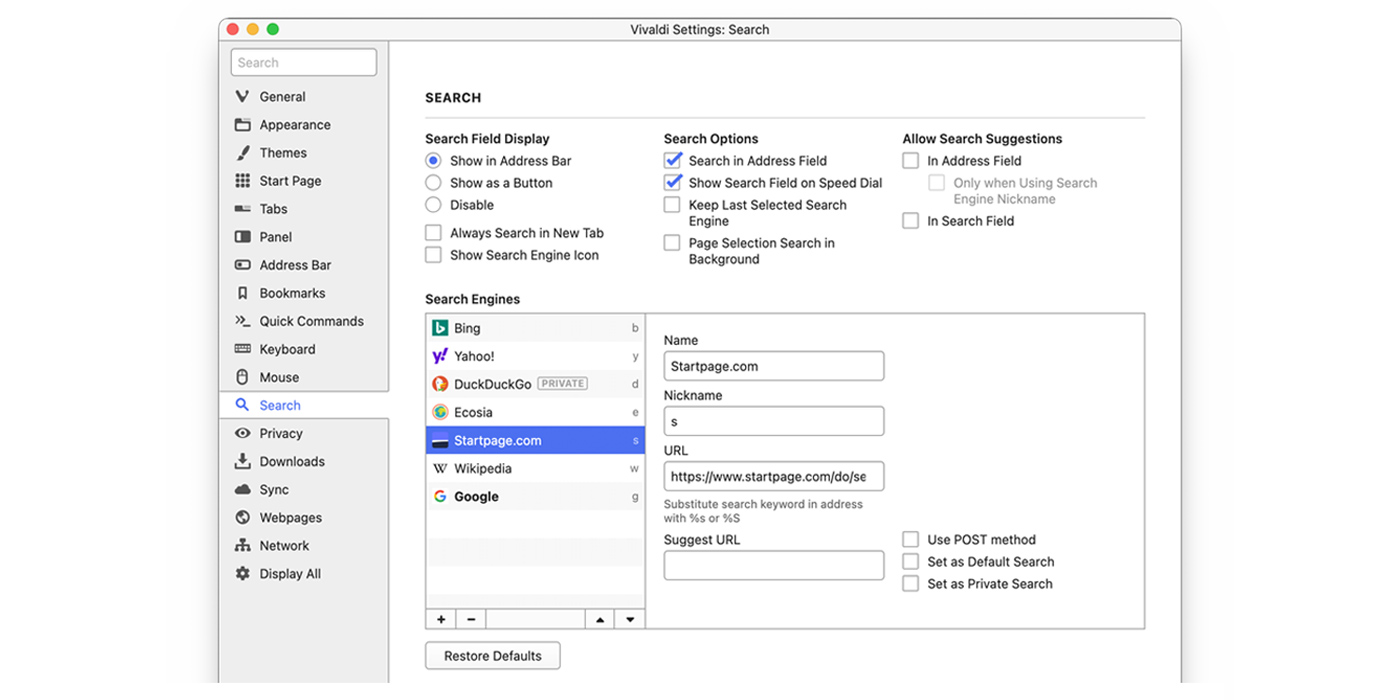Screen dimensions: 1400x700
Task: Click the Sync cloud icon
Action: (x=242, y=490)
